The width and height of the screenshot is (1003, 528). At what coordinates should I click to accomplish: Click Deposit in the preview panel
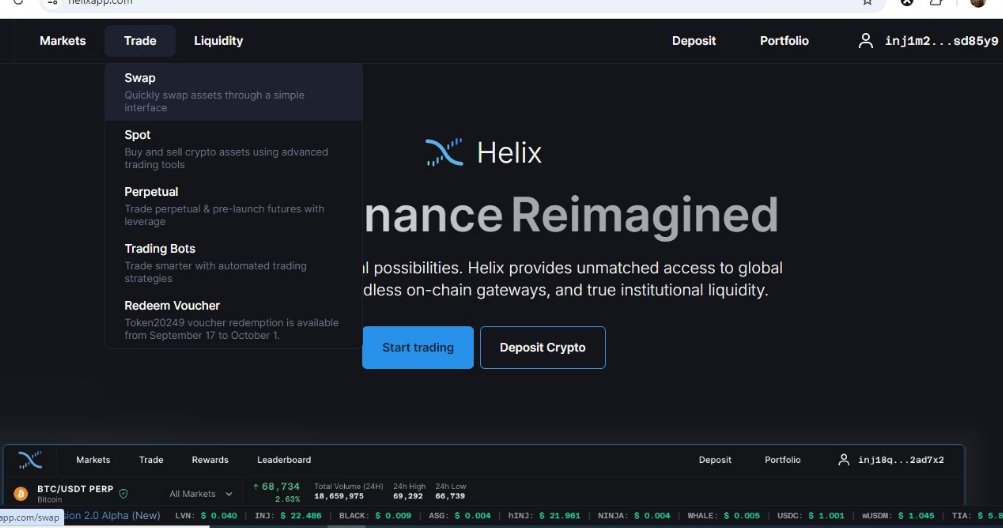click(x=715, y=460)
